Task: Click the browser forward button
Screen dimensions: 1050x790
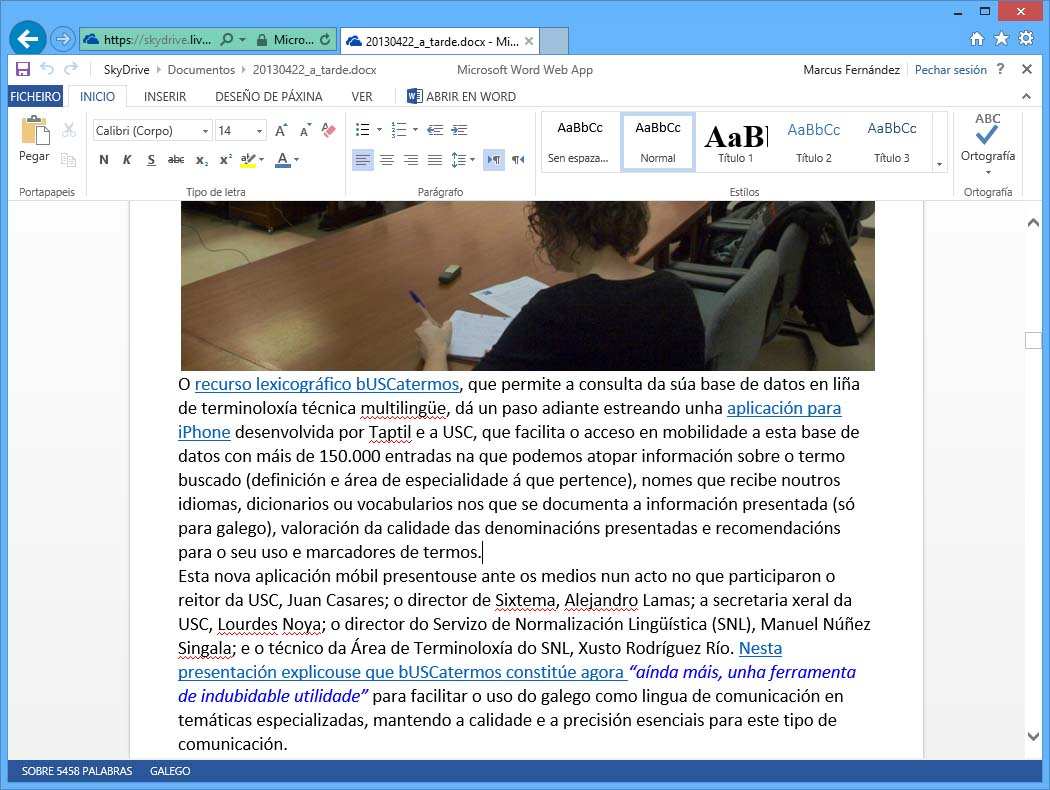Action: tap(62, 40)
